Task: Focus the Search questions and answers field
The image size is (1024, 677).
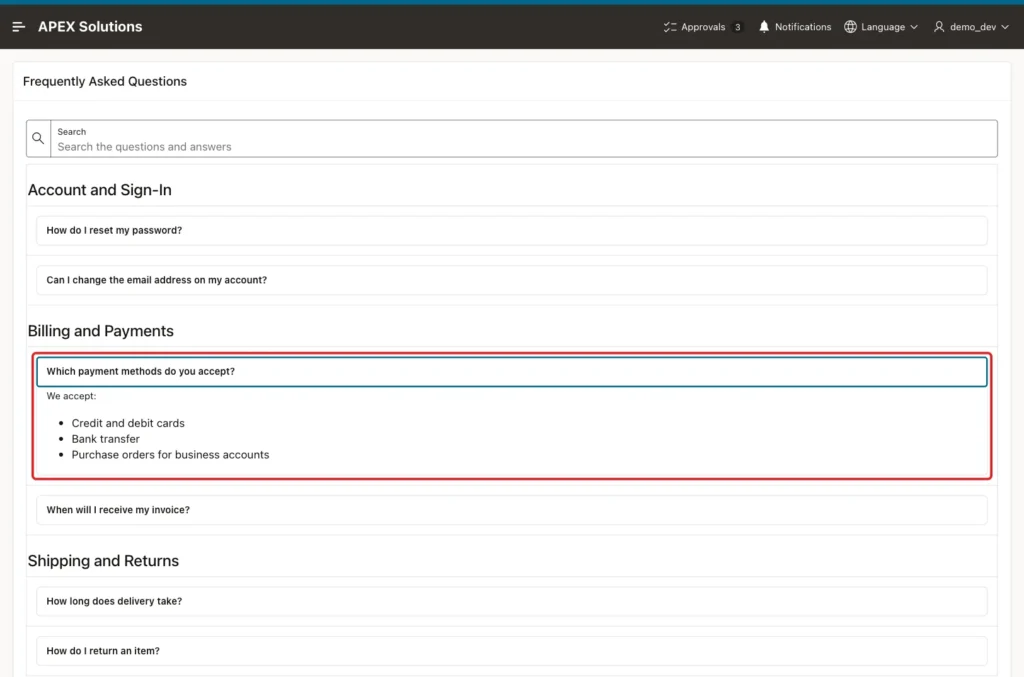Action: tap(524, 138)
